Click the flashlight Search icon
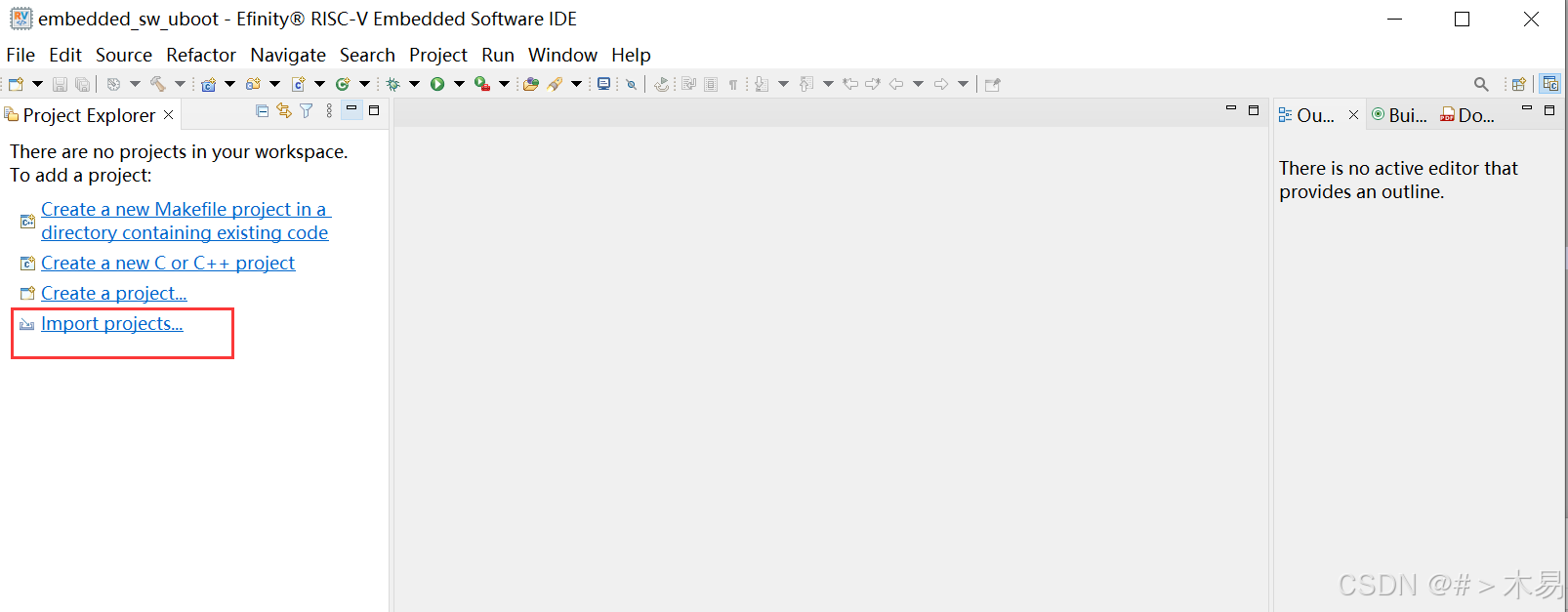Screen dimensions: 1568x612 click(x=555, y=84)
